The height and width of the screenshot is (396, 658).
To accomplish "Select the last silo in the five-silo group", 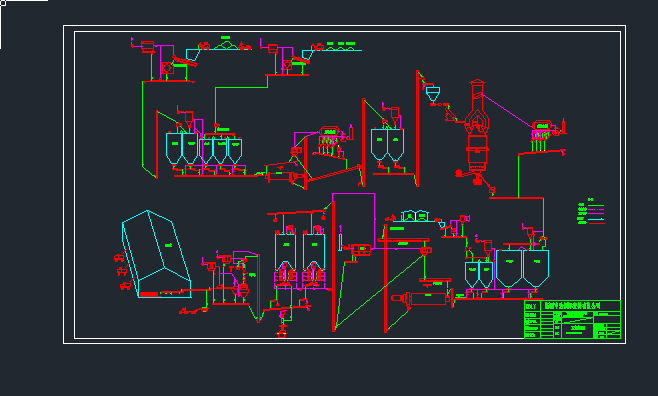I will coord(235,151).
